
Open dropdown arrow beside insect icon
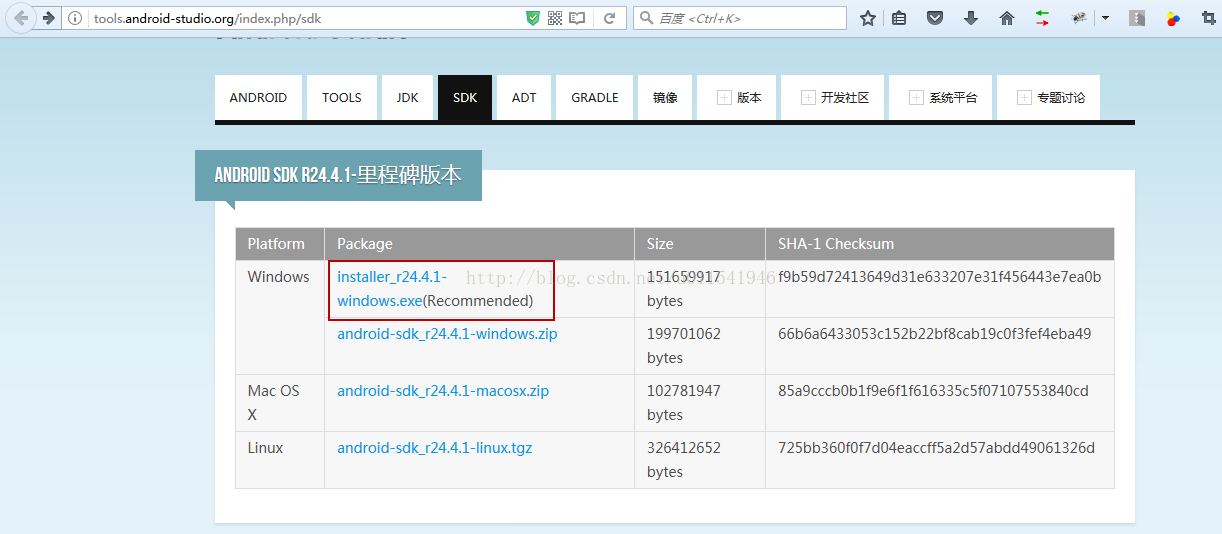(x=1105, y=18)
